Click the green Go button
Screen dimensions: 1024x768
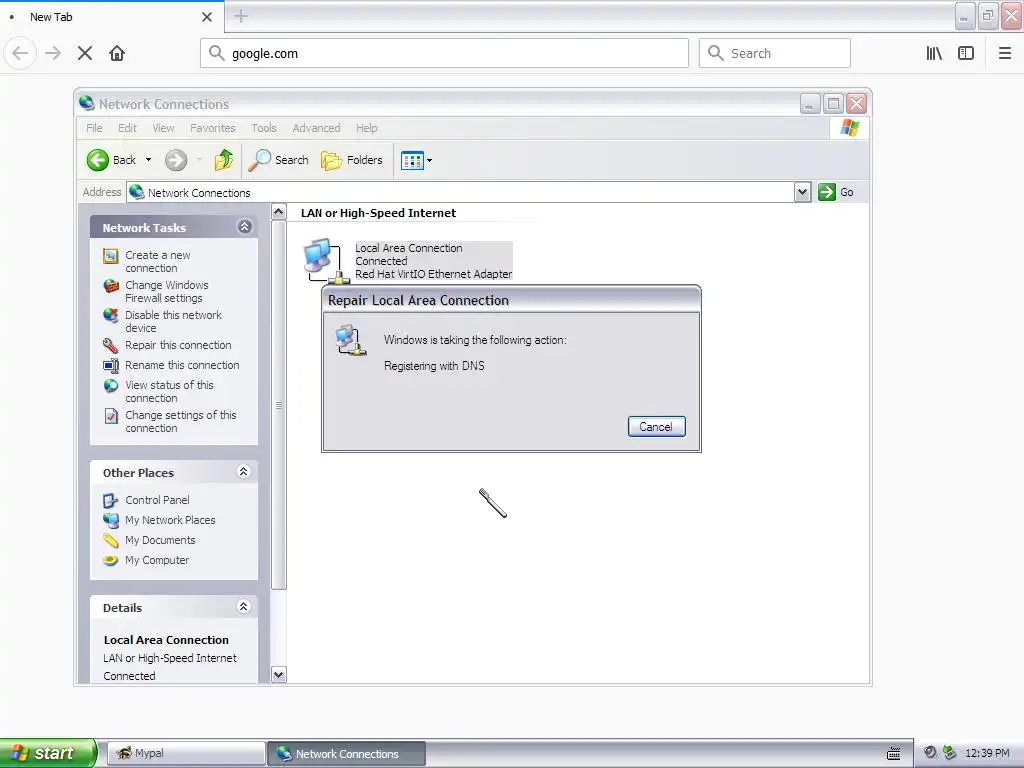coord(836,192)
